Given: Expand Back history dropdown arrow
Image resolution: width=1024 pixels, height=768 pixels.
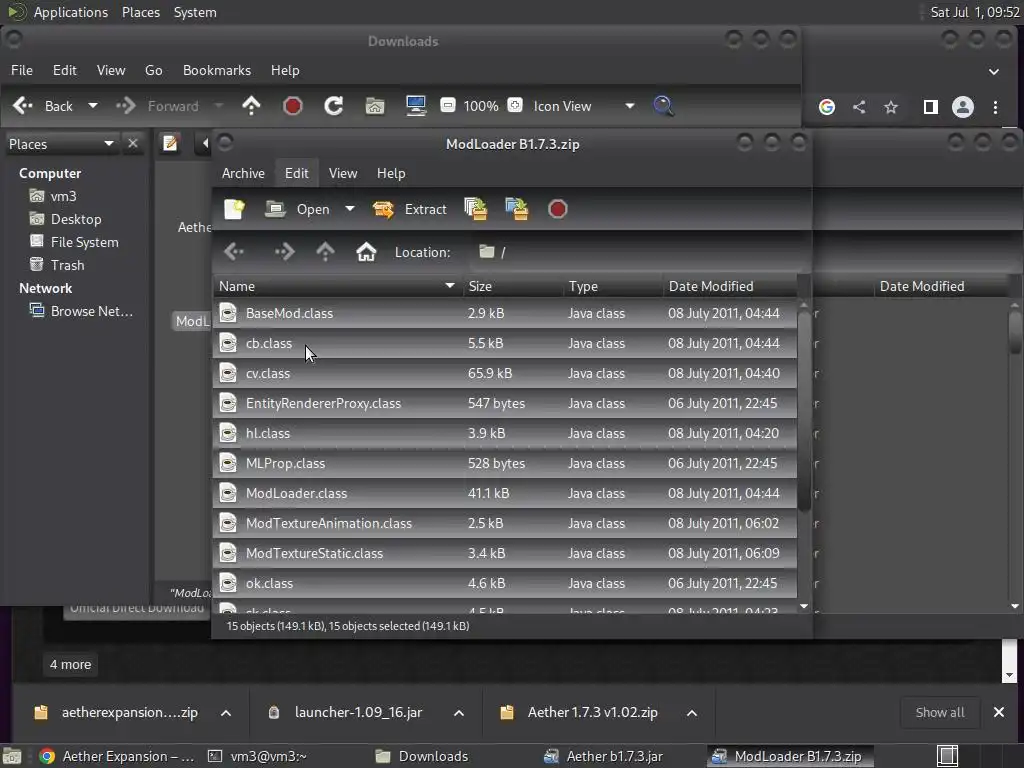Looking at the screenshot, I should (x=93, y=106).
